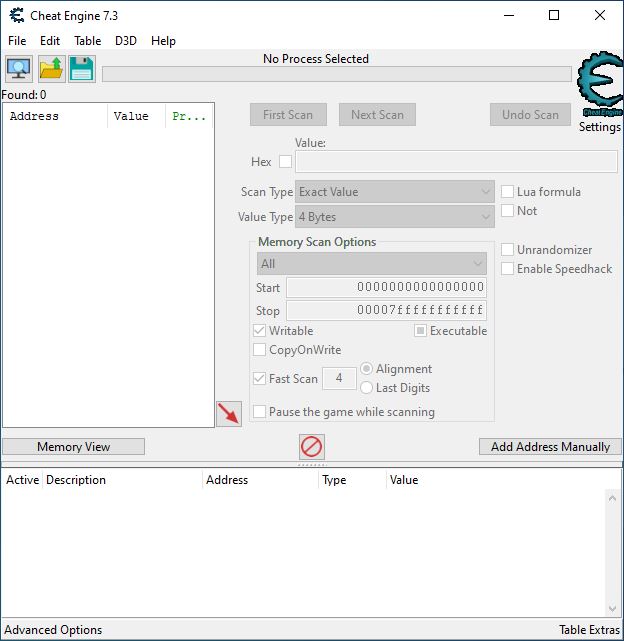Click the address table Address column header
The width and height of the screenshot is (624, 641).
[x=260, y=480]
